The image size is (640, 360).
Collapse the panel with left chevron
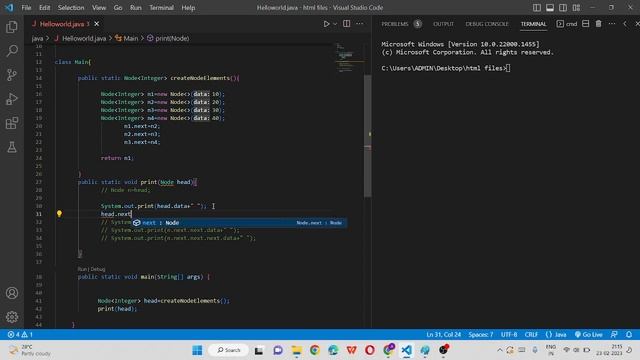pyautogui.click(x=625, y=24)
